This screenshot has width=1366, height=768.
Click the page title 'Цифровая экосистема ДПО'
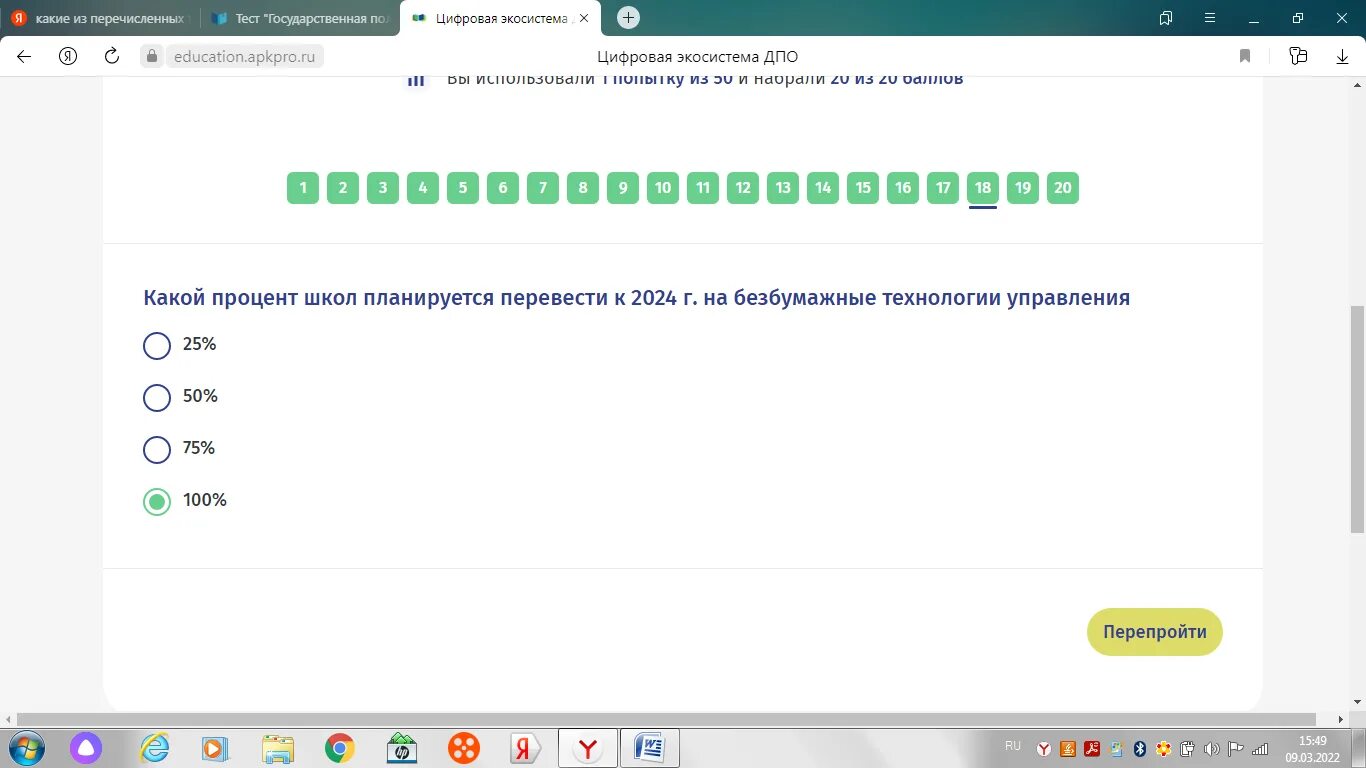[698, 57]
